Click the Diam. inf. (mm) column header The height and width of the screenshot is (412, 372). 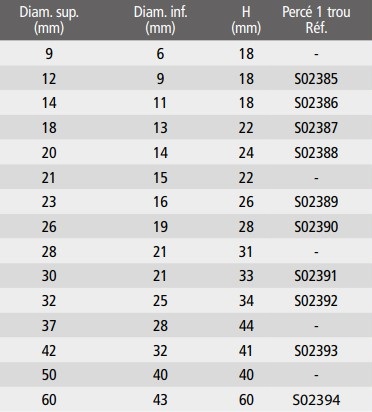160,20
